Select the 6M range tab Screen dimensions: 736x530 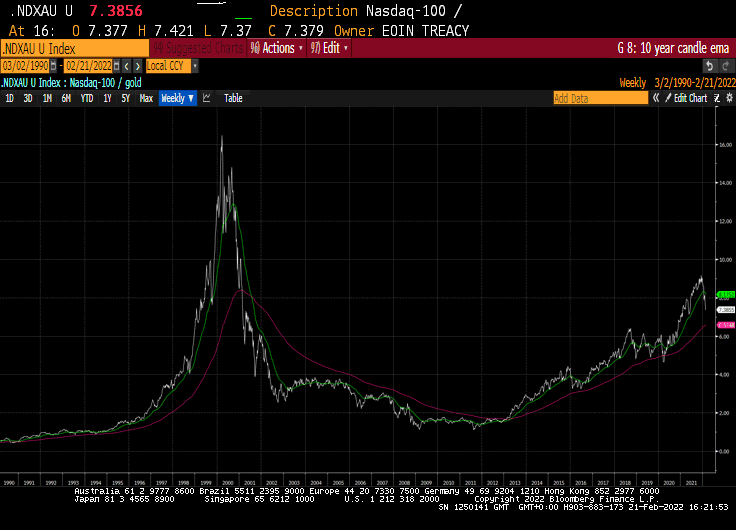point(66,98)
